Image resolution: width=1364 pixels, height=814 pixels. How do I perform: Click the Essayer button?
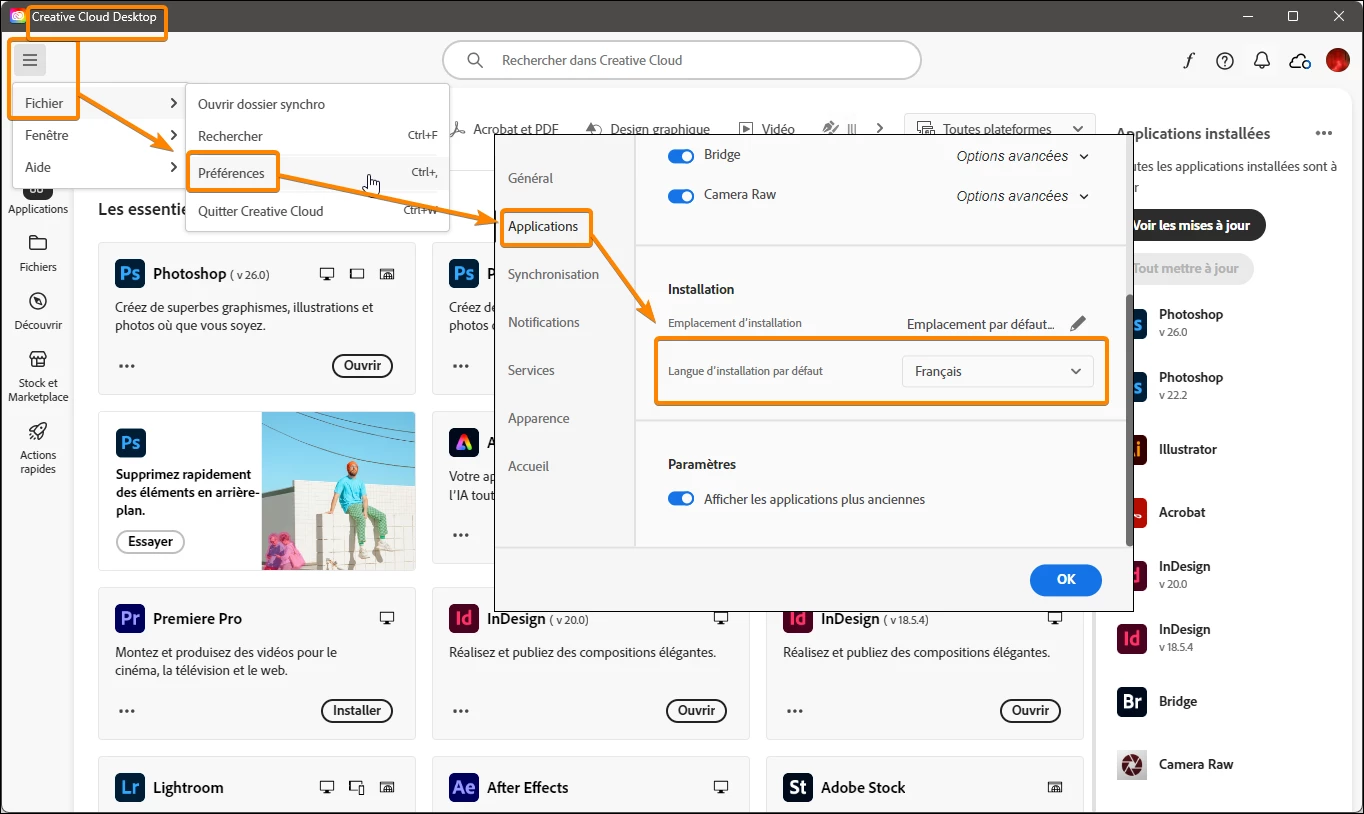pyautogui.click(x=150, y=542)
